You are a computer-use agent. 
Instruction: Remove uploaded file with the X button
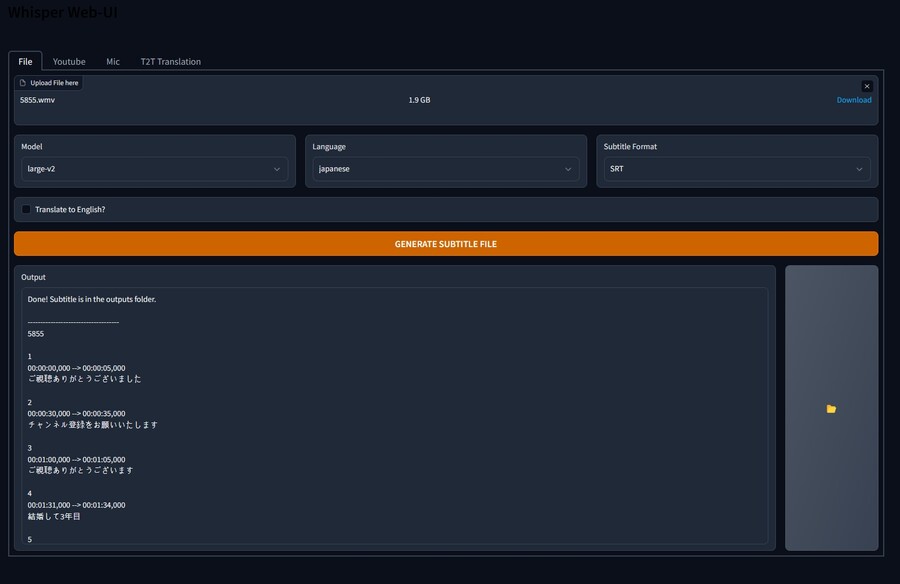click(x=867, y=86)
